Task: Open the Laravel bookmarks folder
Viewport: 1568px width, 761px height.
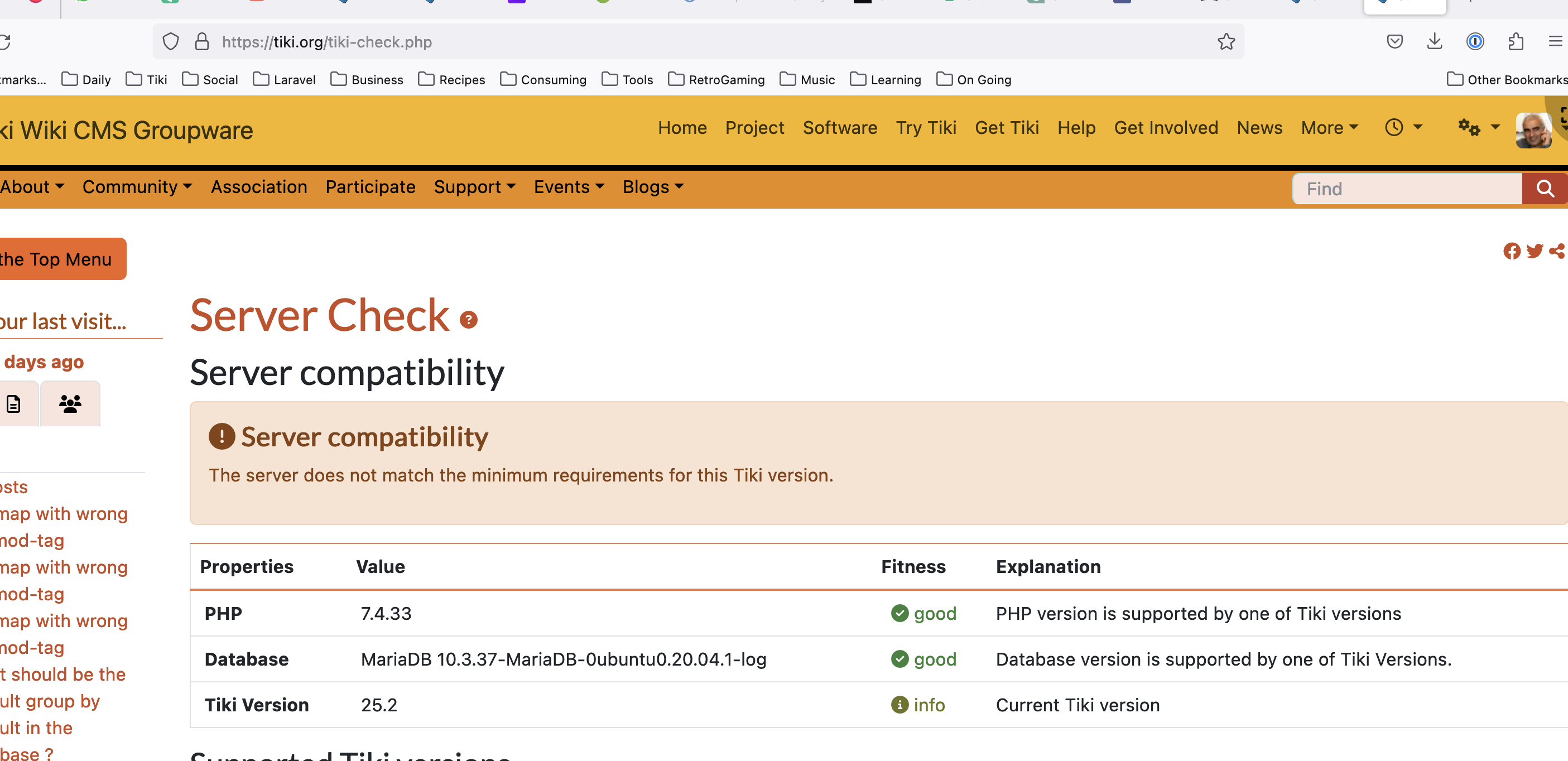Action: pyautogui.click(x=283, y=80)
